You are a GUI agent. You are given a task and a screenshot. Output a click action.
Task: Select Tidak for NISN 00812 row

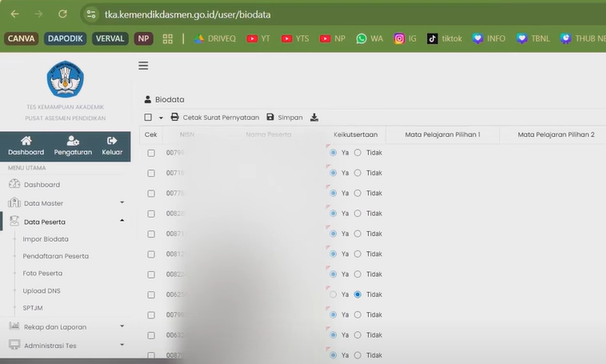click(x=357, y=254)
